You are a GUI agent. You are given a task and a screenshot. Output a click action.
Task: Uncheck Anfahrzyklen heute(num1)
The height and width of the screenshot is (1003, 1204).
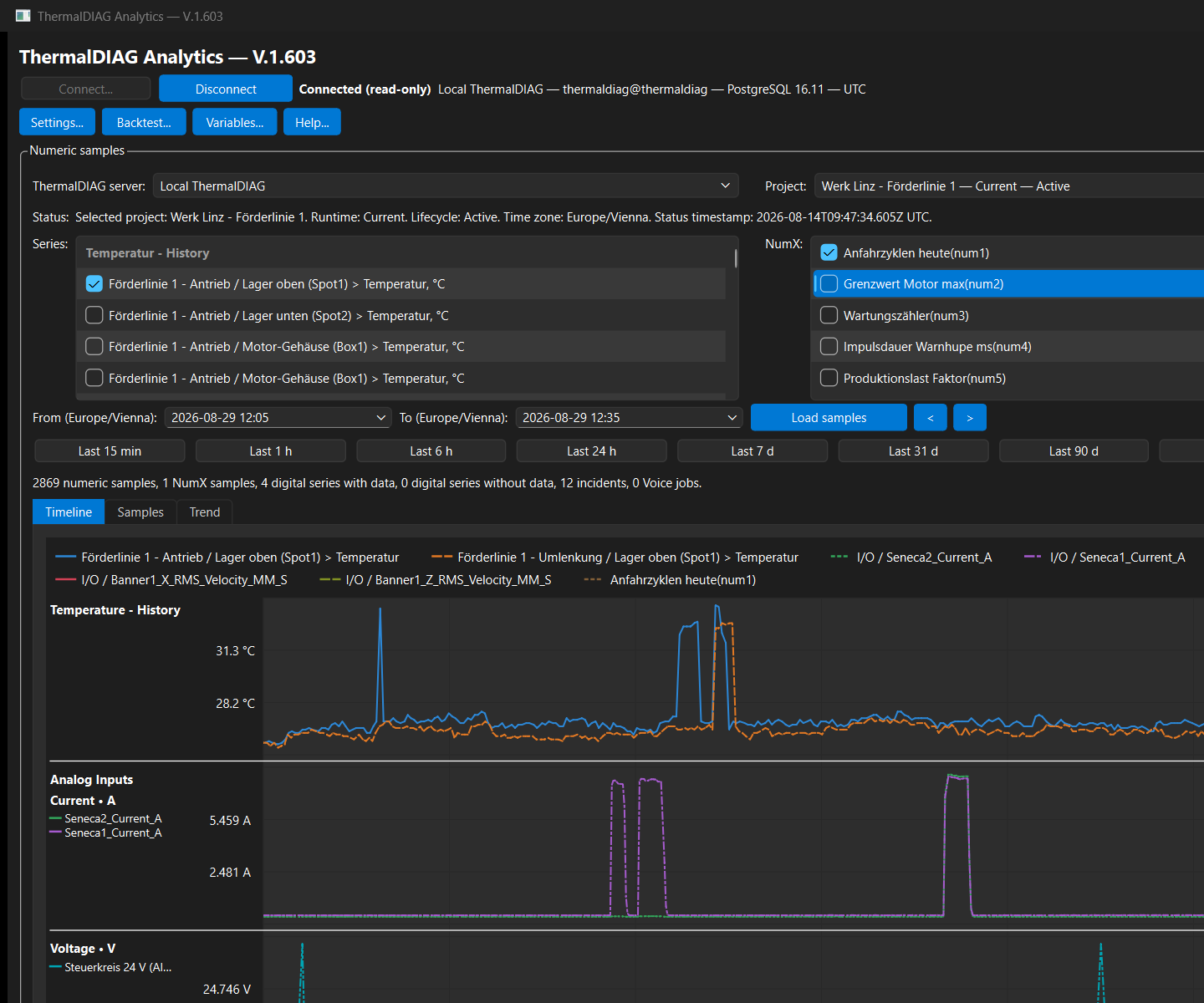pos(829,252)
